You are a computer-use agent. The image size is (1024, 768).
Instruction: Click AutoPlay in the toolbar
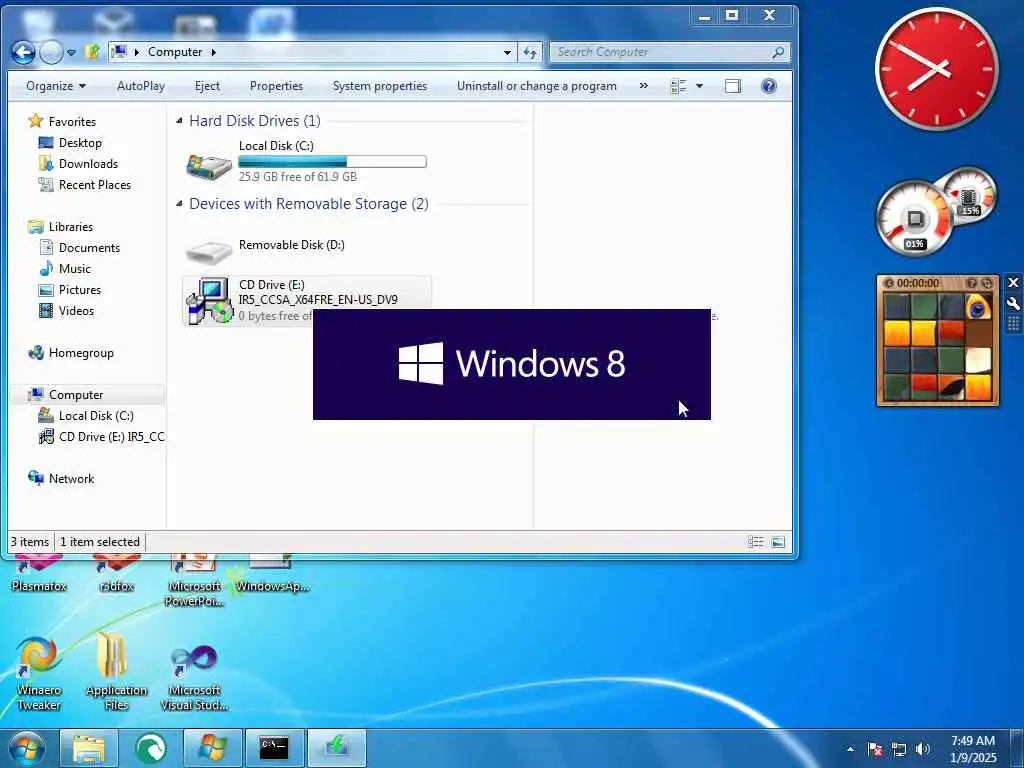(141, 86)
